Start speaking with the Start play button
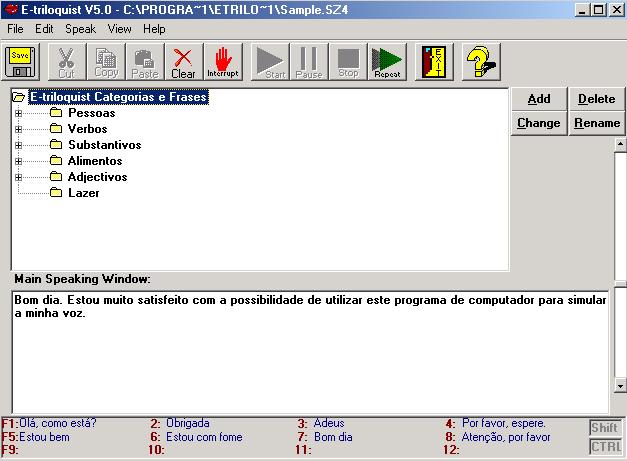 click(270, 62)
